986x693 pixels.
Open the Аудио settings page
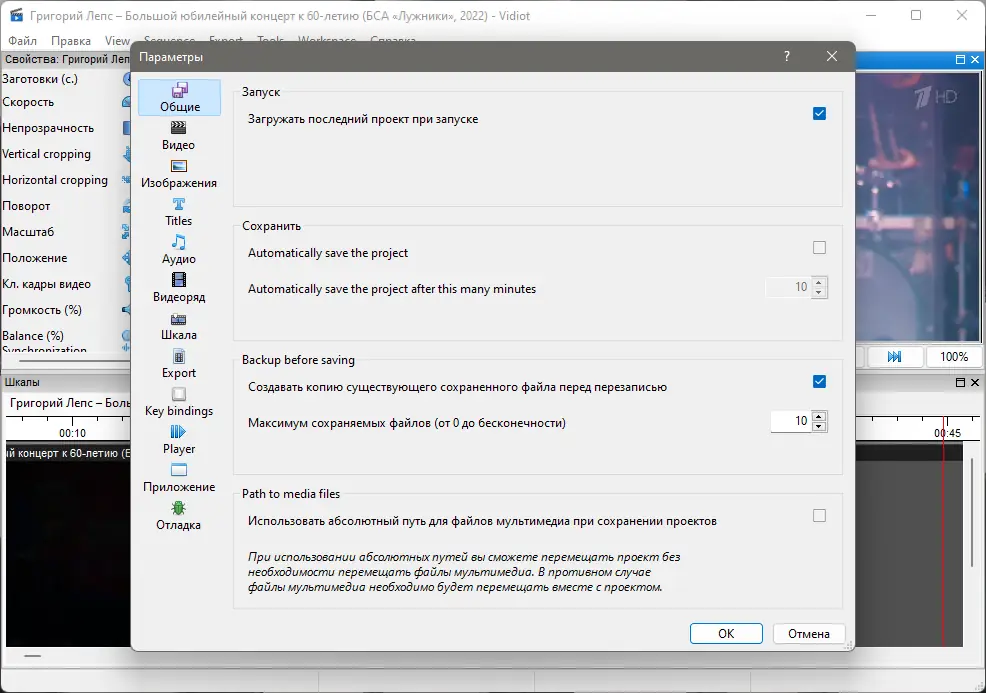(x=179, y=250)
